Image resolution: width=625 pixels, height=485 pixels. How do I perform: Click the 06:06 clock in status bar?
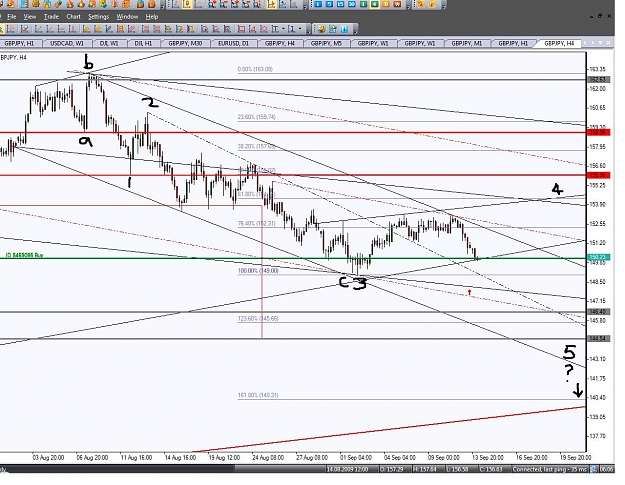(x=607, y=469)
